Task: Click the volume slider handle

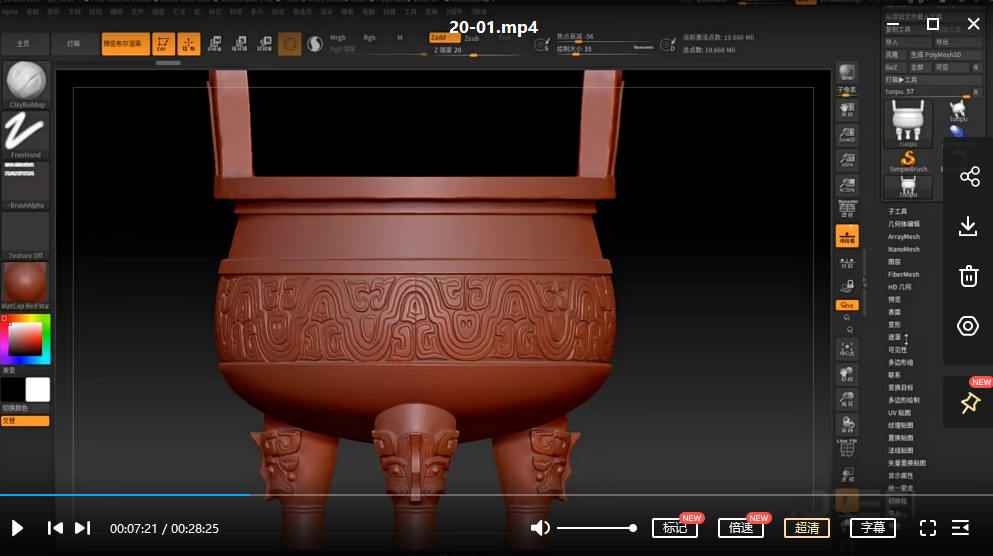Action: pos(633,528)
